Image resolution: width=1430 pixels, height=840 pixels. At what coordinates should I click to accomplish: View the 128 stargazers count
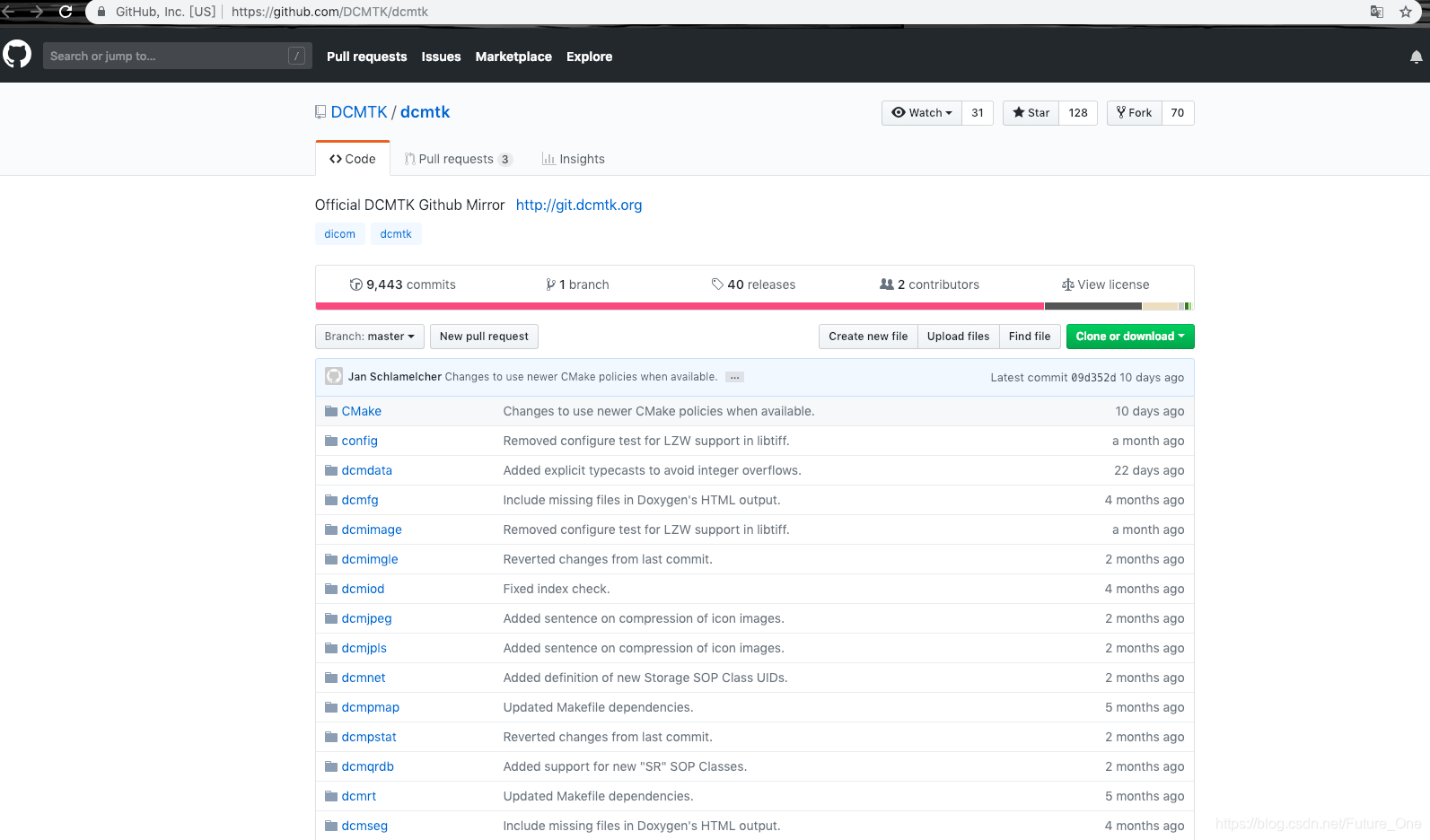tap(1078, 112)
